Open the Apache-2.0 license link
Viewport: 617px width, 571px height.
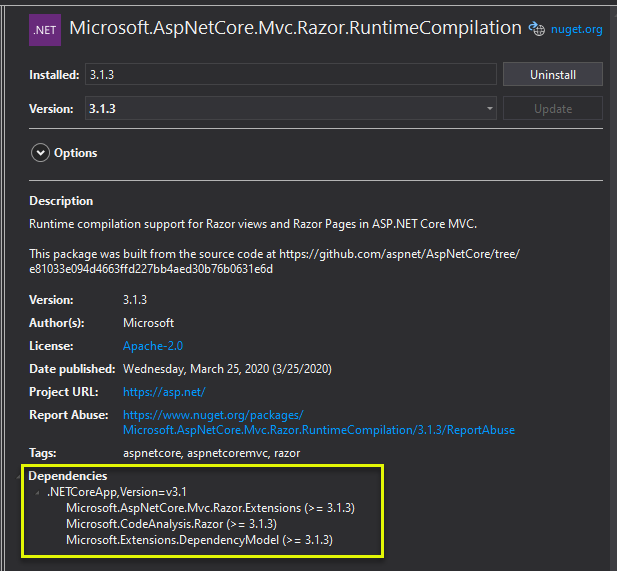(x=153, y=346)
